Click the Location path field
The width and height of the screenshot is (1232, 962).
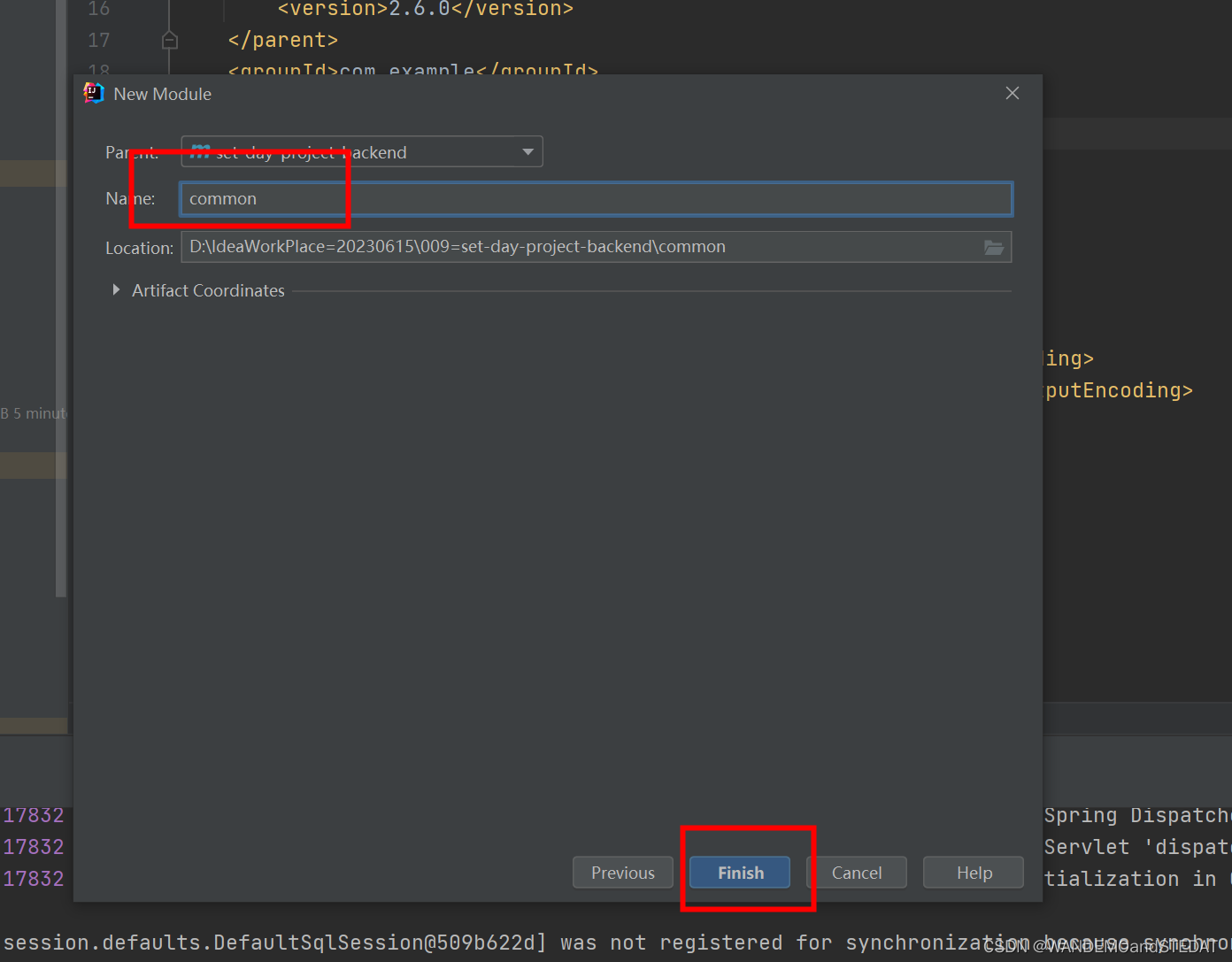531,247
